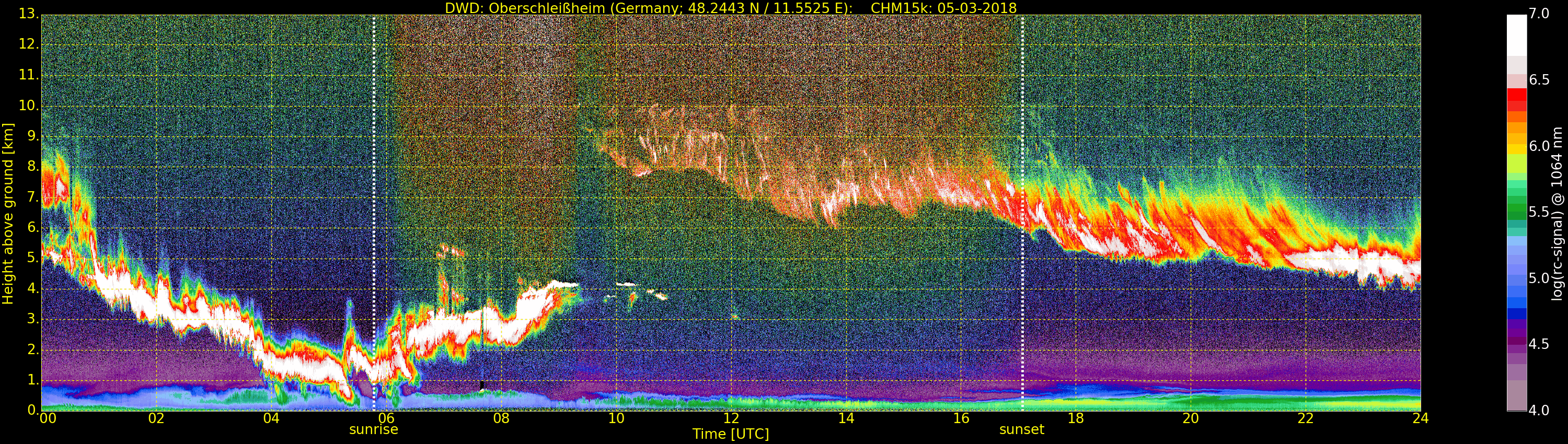This screenshot has width=1568, height=444.
Task: Click the white dotted sunset marker line
Action: point(1023,213)
